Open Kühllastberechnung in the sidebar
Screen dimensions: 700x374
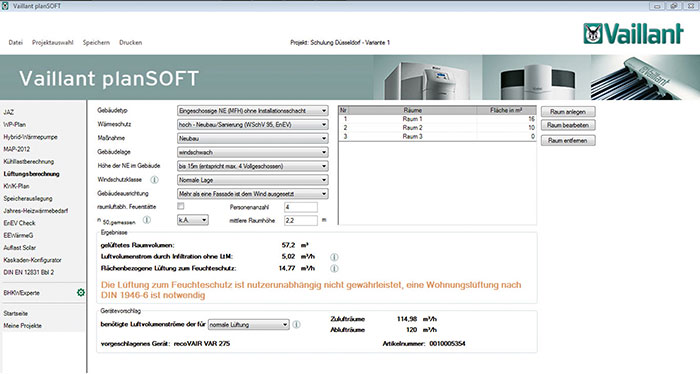(29, 162)
